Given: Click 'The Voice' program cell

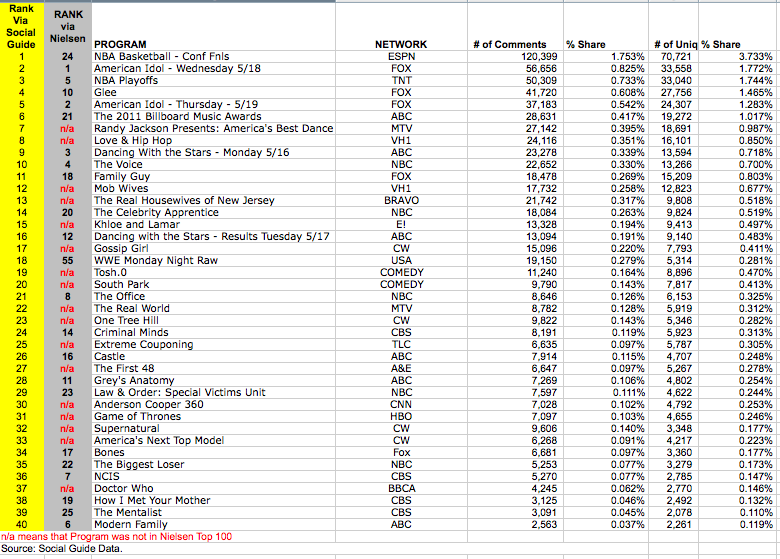Looking at the screenshot, I should pos(213,164).
